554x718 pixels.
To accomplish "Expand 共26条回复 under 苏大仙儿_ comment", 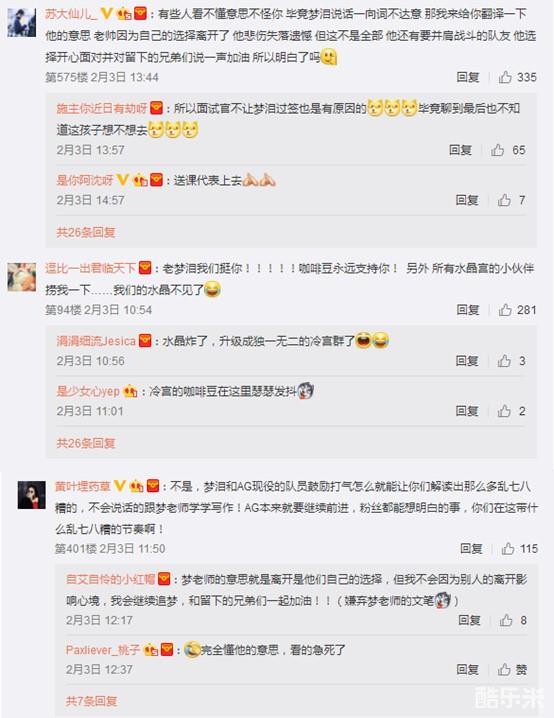I will coord(86,232).
